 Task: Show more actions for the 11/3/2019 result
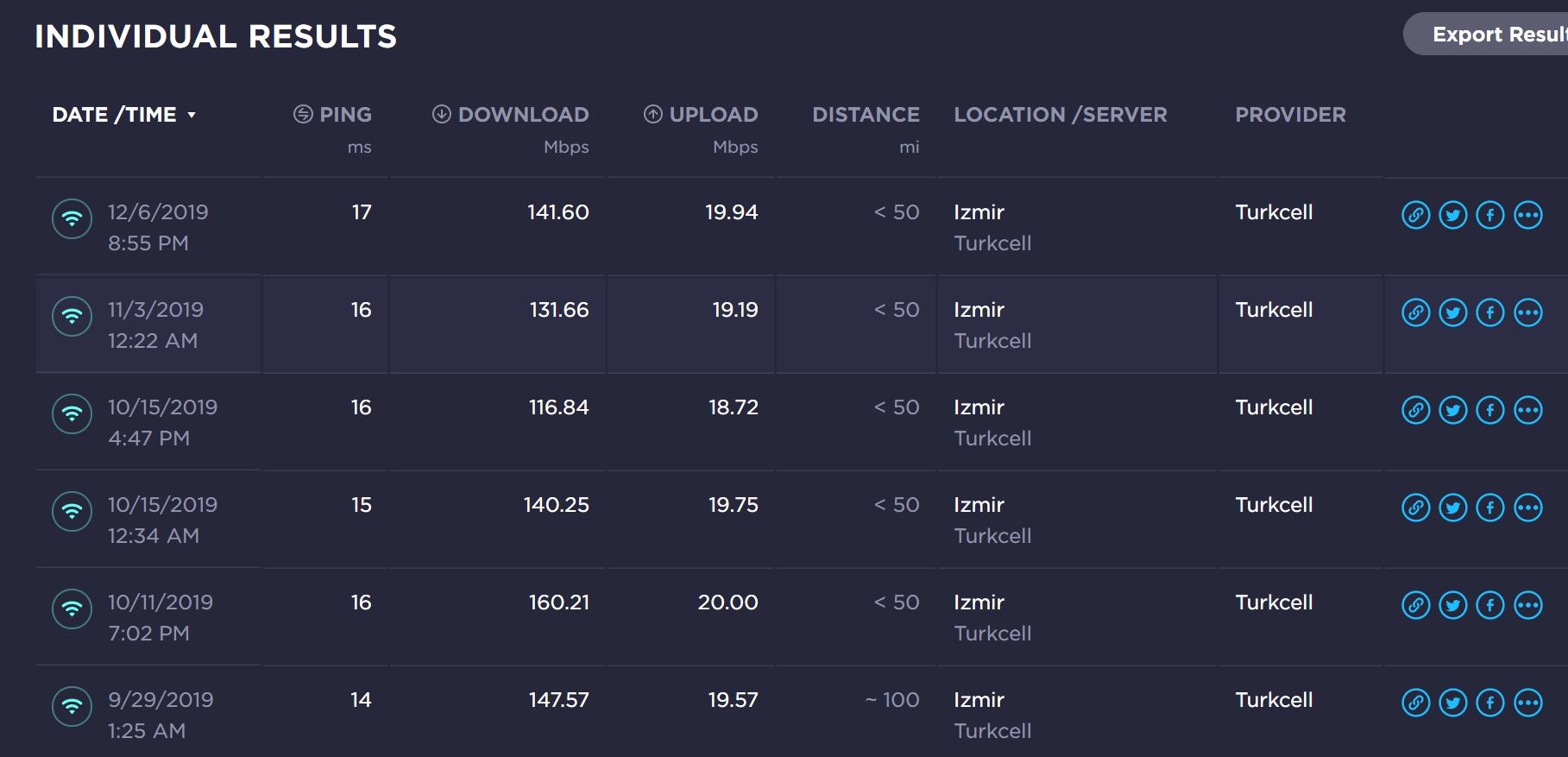(1528, 312)
